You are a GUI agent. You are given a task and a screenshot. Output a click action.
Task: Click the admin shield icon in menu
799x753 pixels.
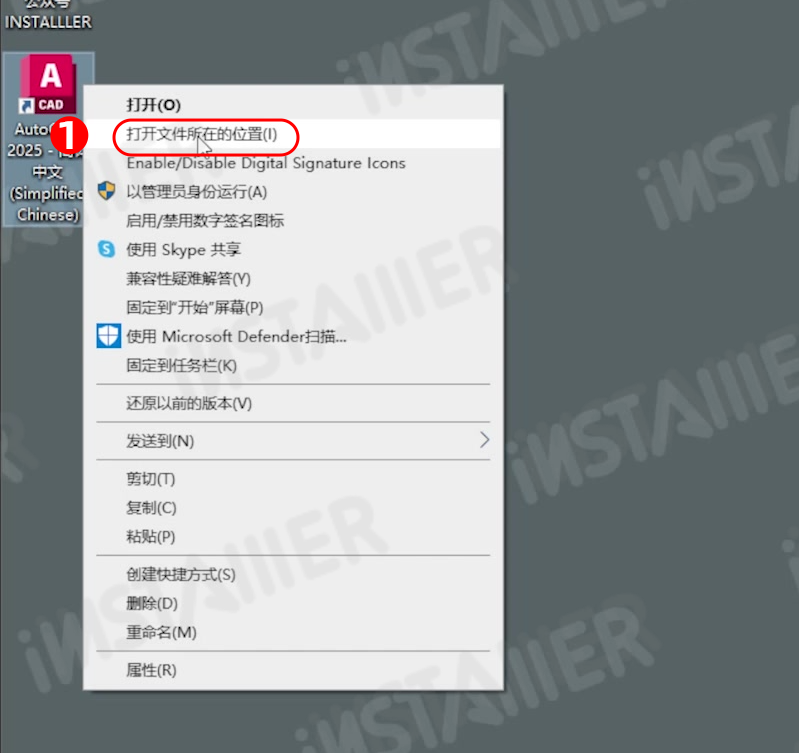click(106, 191)
